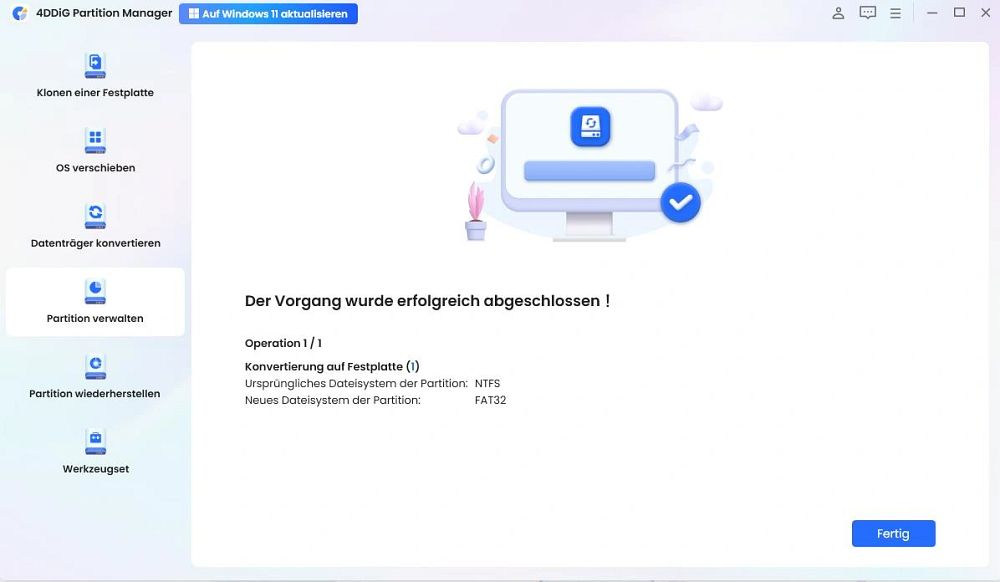Click the Klonen einer Festplatte icon

click(95, 66)
